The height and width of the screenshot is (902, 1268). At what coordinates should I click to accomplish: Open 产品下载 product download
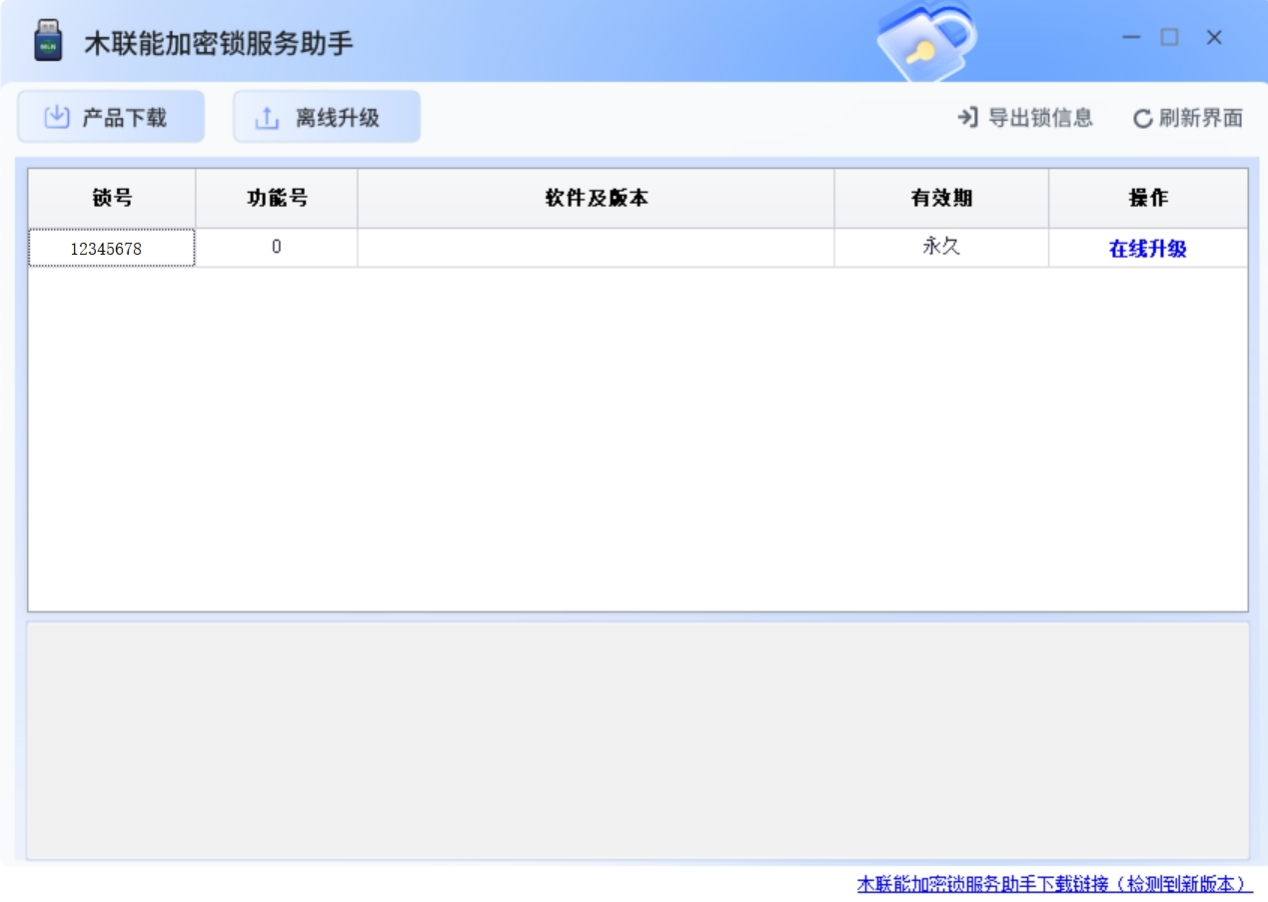click(x=111, y=117)
